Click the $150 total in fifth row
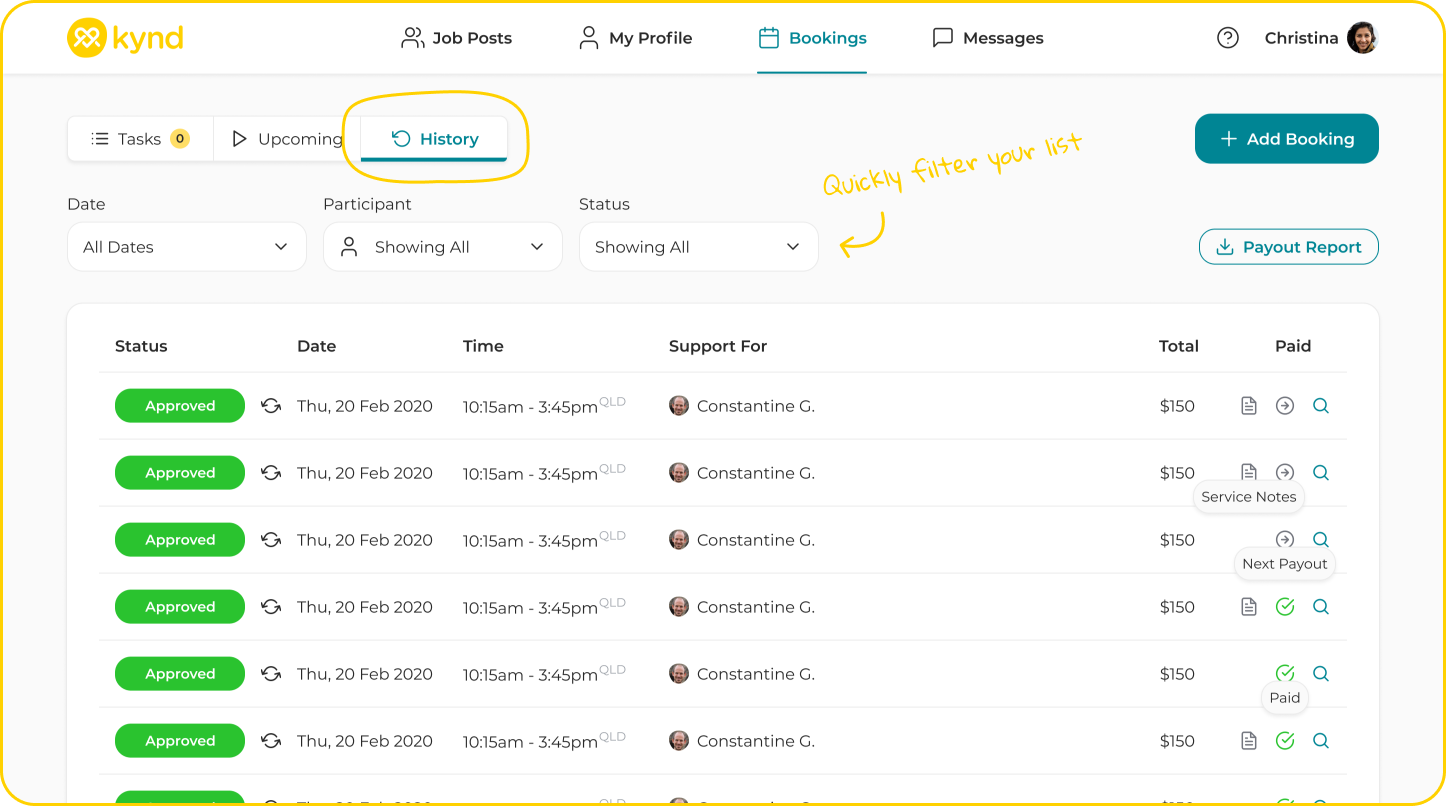This screenshot has height=806, width=1446. tap(1177, 674)
